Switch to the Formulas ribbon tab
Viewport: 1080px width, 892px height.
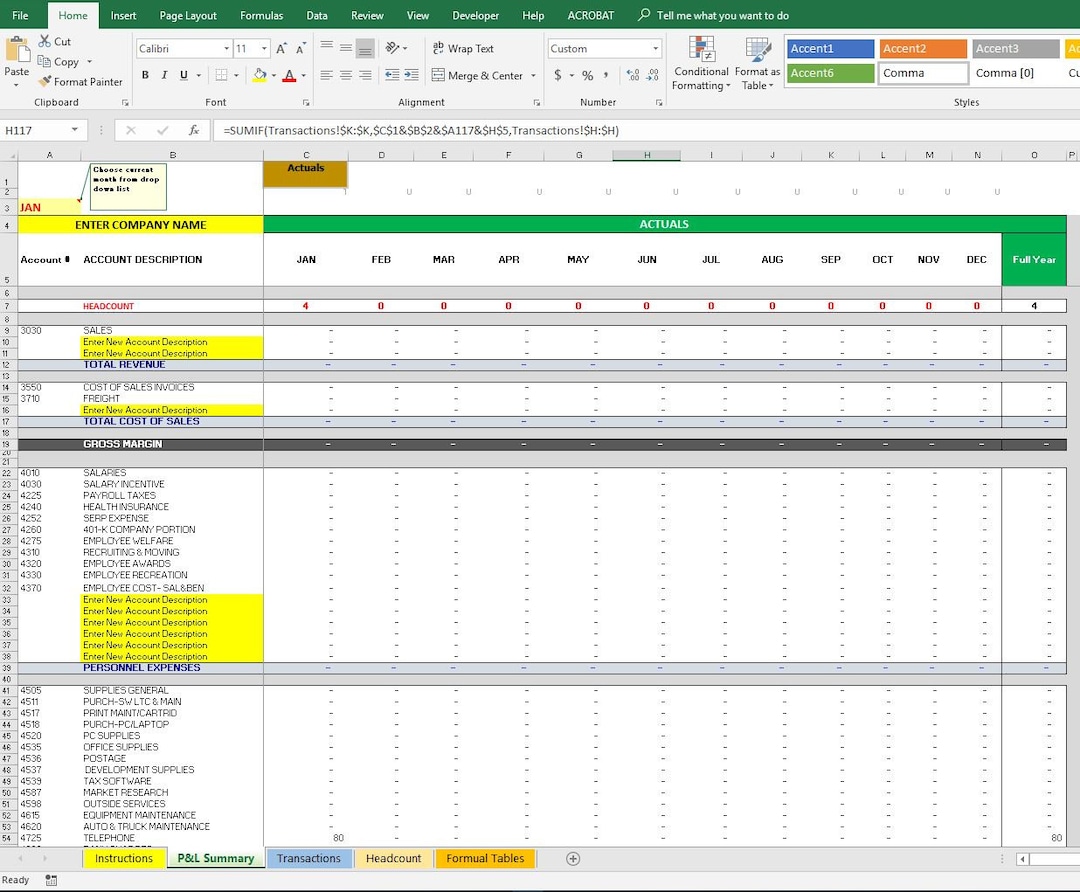pos(261,15)
